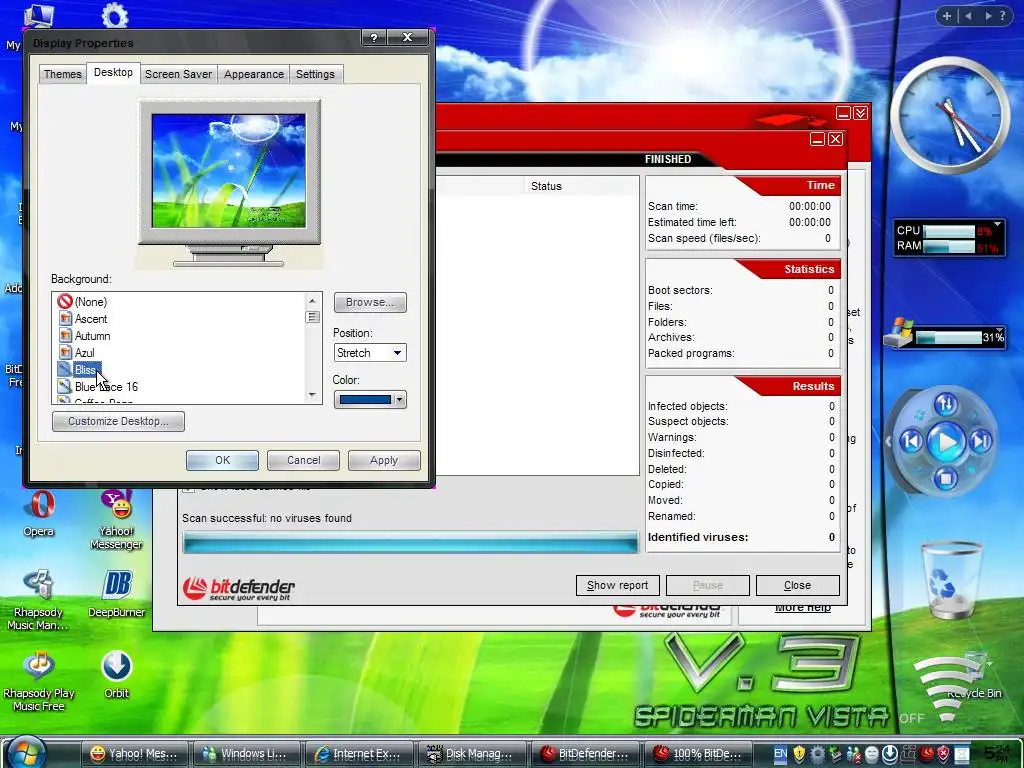Select the Desktop tab

[113, 72]
